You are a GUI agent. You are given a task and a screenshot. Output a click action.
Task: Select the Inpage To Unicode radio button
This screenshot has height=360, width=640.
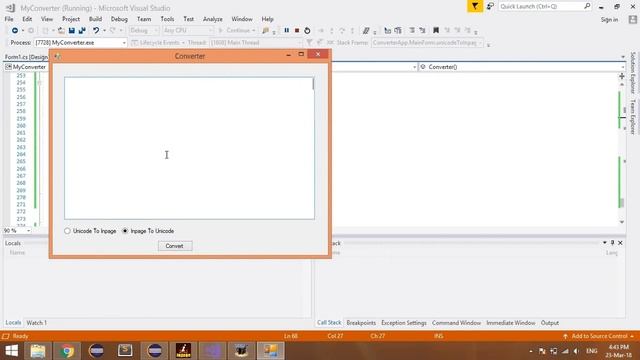click(x=125, y=231)
